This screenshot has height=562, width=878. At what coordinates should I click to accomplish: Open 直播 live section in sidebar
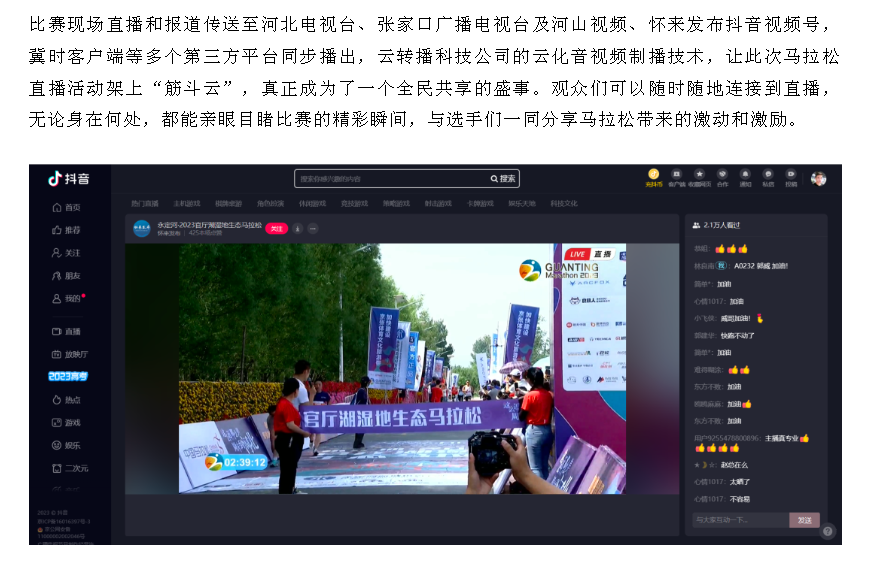pos(66,331)
